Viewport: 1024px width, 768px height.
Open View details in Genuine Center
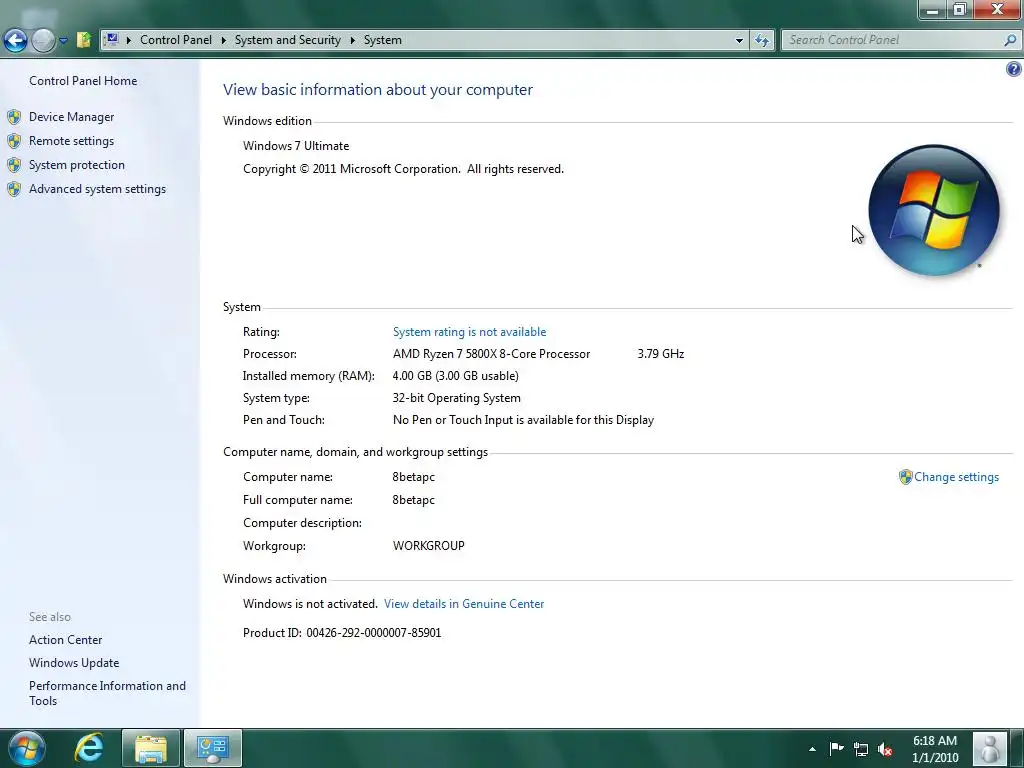click(464, 604)
